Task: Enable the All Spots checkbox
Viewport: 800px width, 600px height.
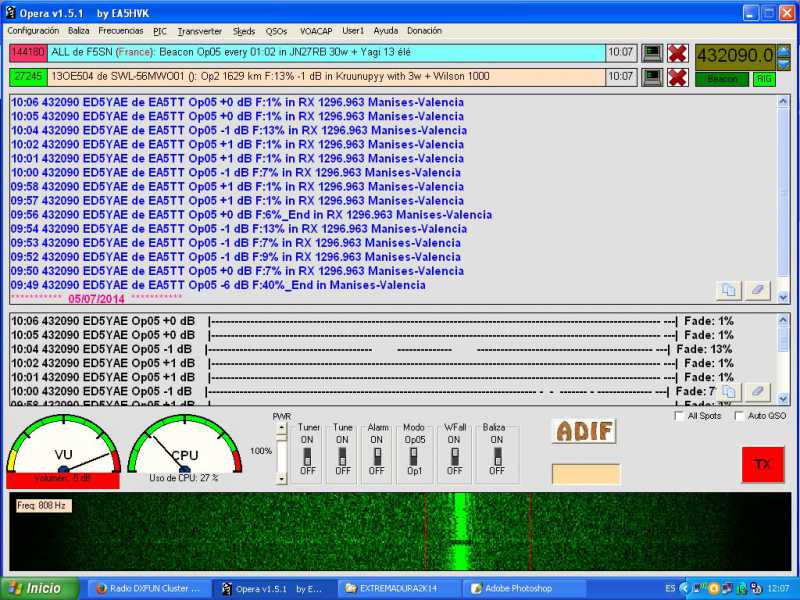Action: (x=679, y=416)
